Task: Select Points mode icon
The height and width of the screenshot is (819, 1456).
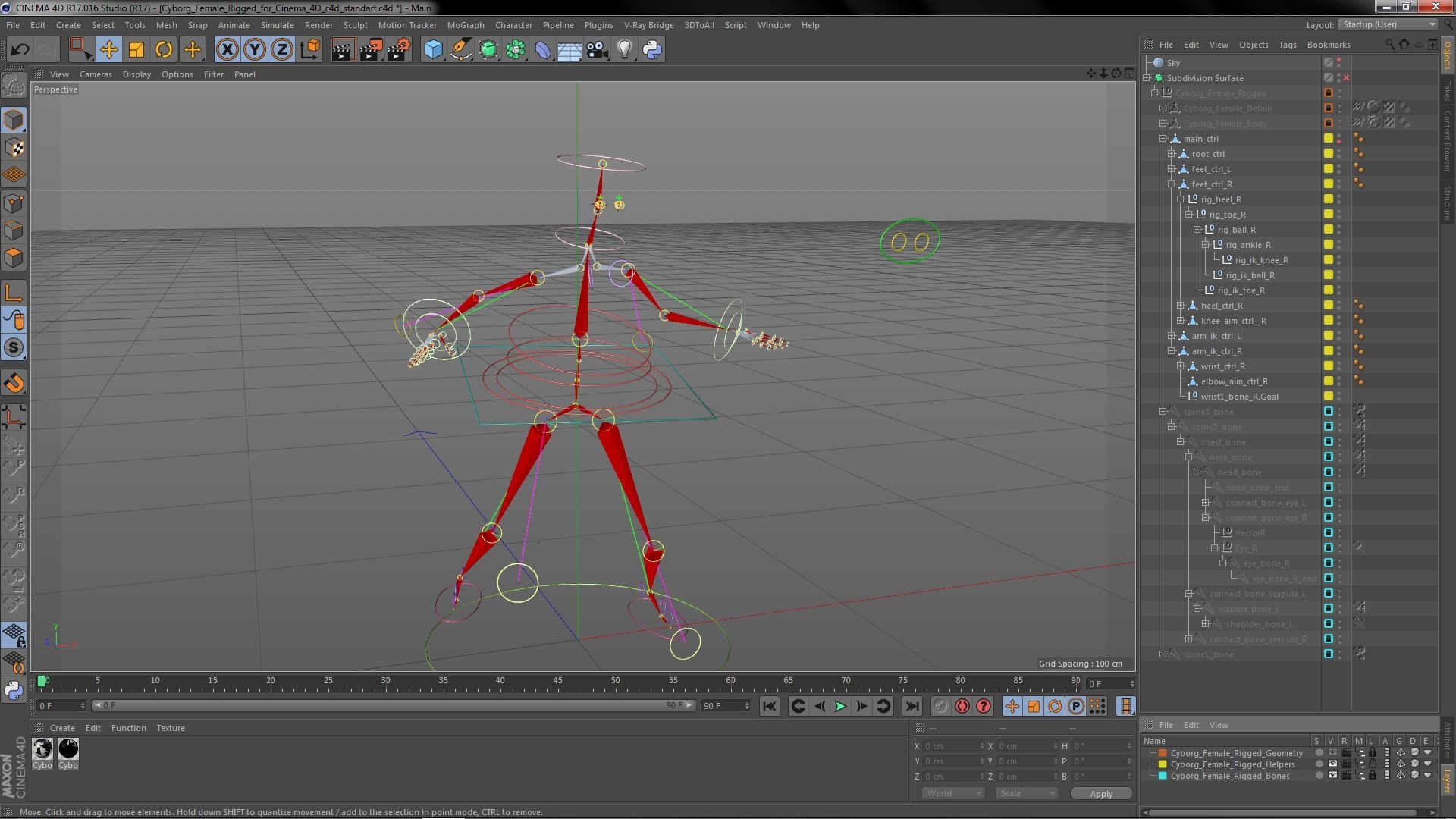Action: click(x=14, y=203)
